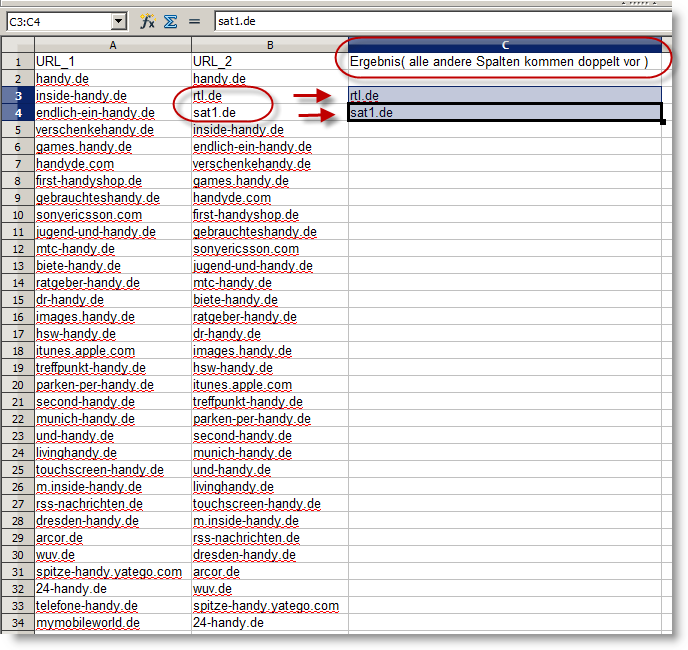Click handy.de in column A

[113, 79]
